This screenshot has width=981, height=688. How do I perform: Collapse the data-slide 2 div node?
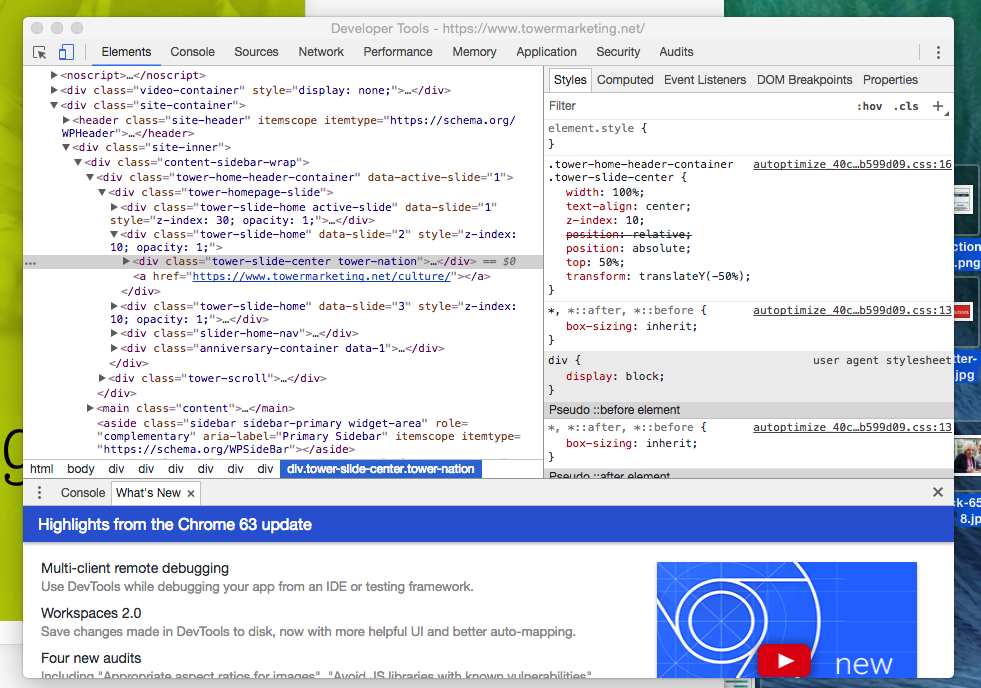point(114,235)
